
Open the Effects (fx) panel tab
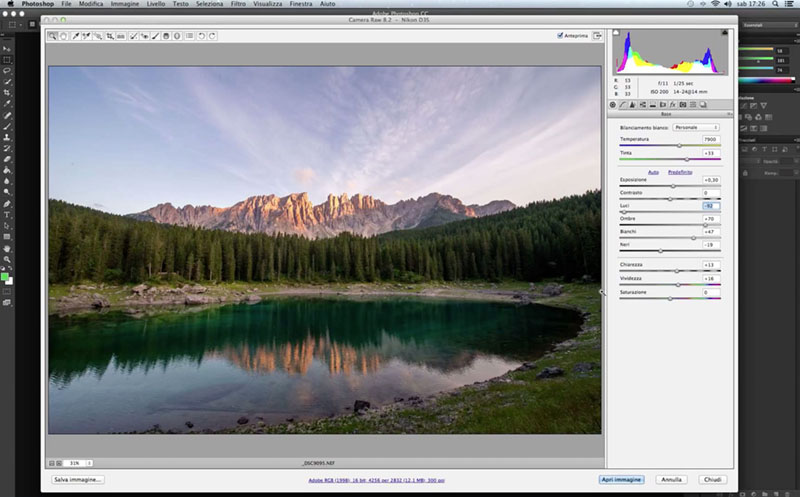pos(672,105)
